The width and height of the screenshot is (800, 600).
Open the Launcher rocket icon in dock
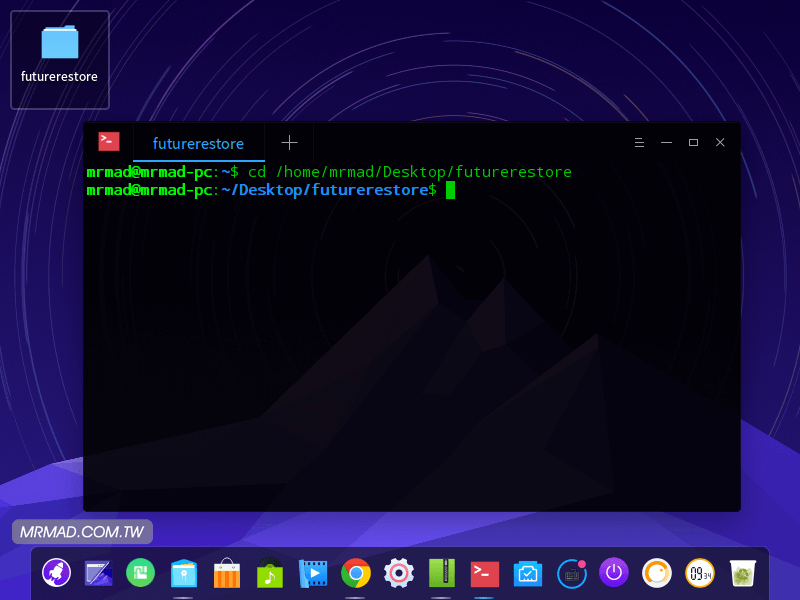56,573
